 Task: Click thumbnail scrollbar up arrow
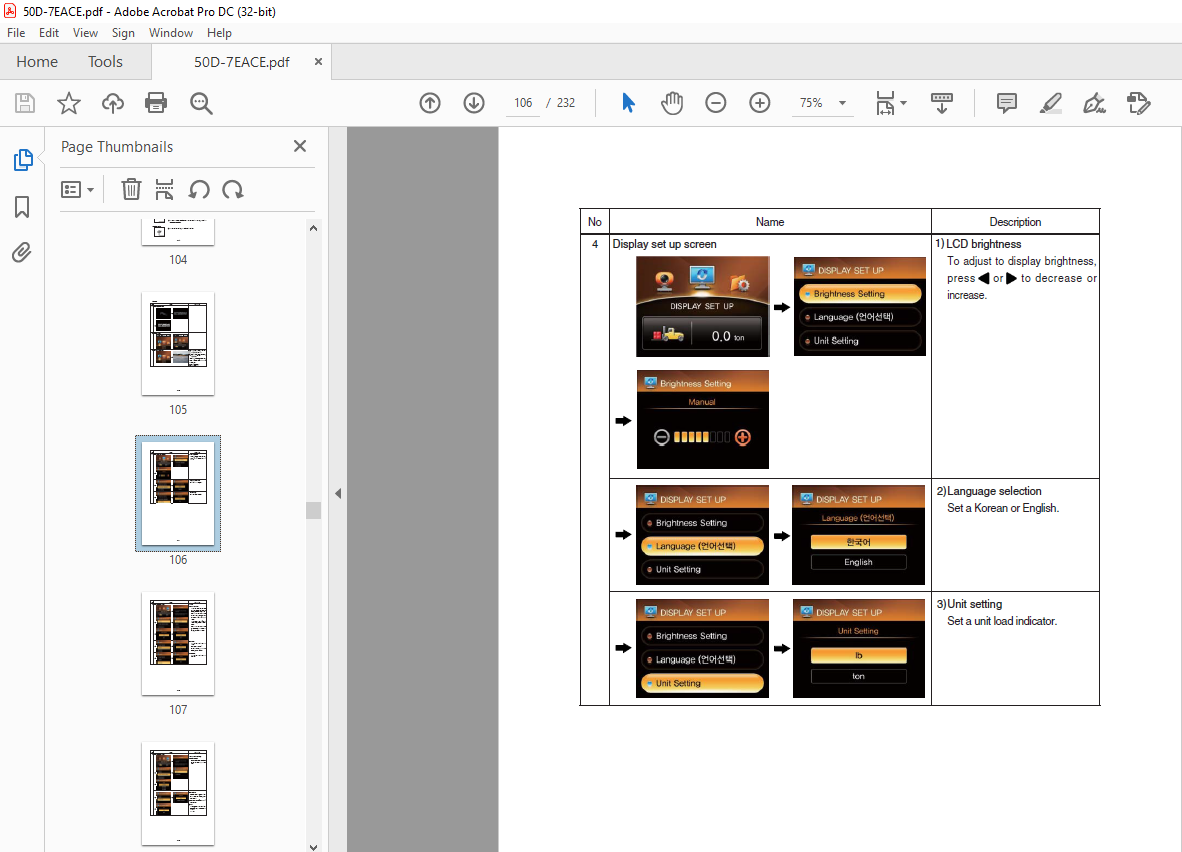(314, 228)
